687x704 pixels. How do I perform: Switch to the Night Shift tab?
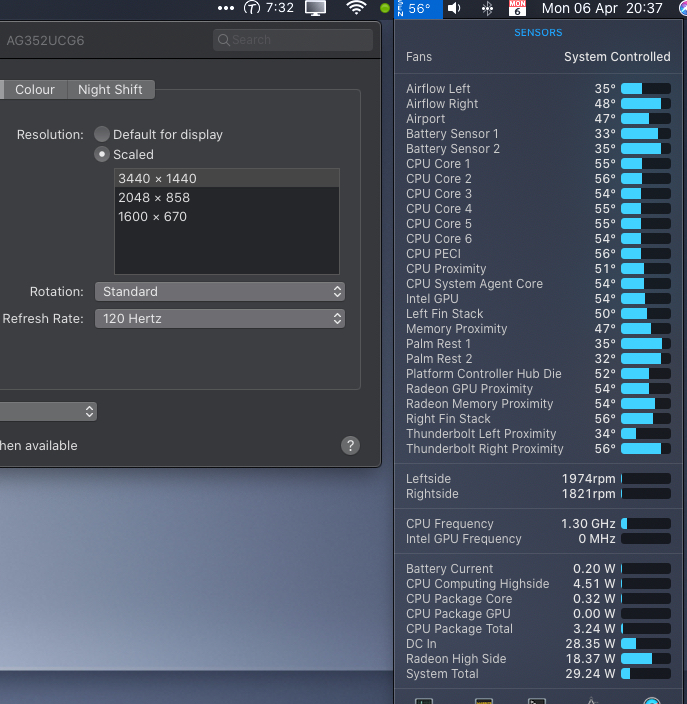pos(110,89)
